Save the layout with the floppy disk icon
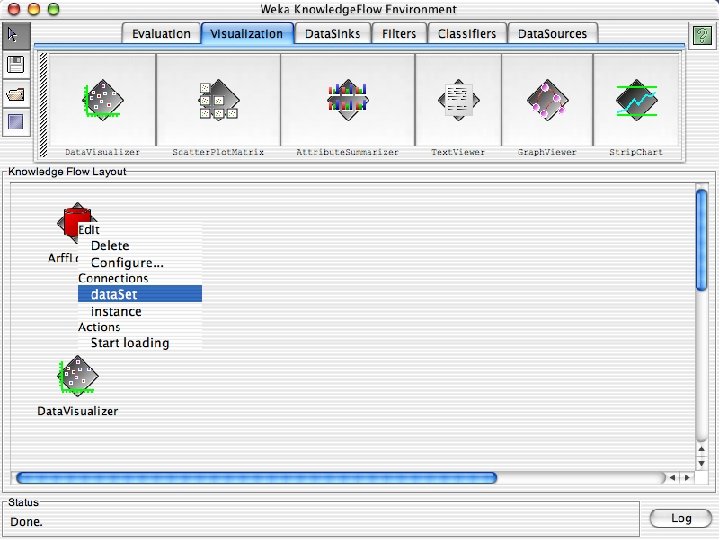Viewport: 720px width, 540px height. 16,65
